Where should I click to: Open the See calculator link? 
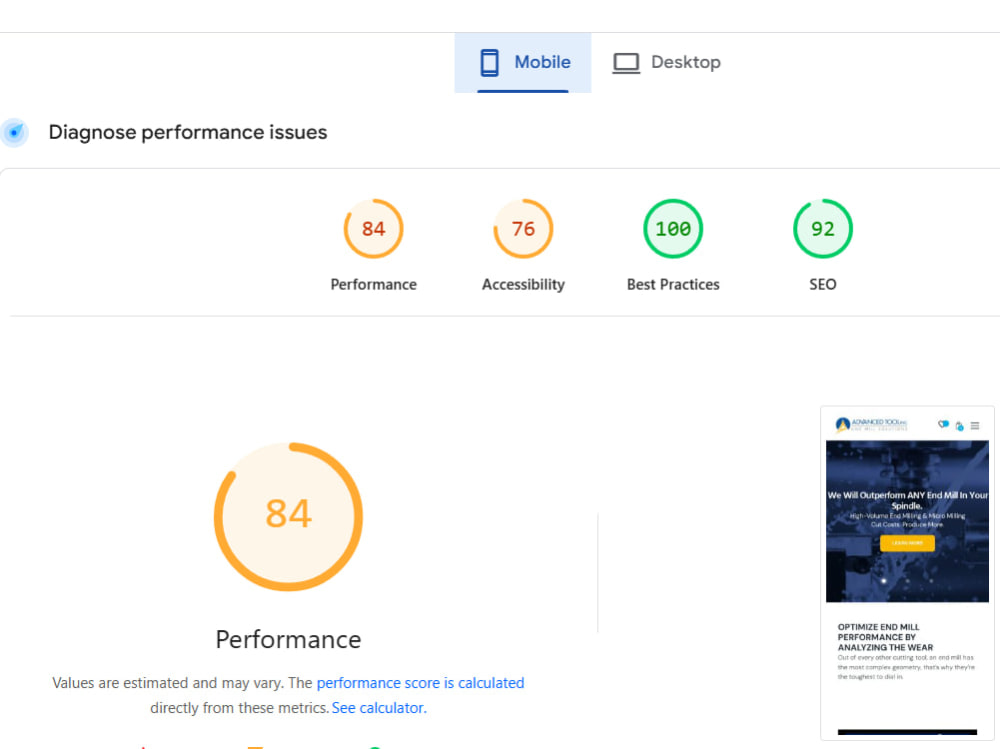click(x=379, y=708)
